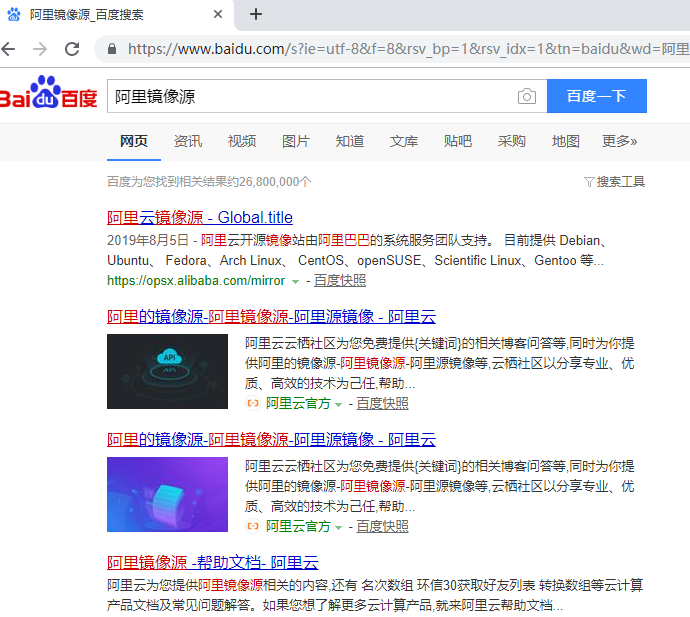Switch to the 知道 tab
The width and height of the screenshot is (690, 617).
click(x=349, y=141)
